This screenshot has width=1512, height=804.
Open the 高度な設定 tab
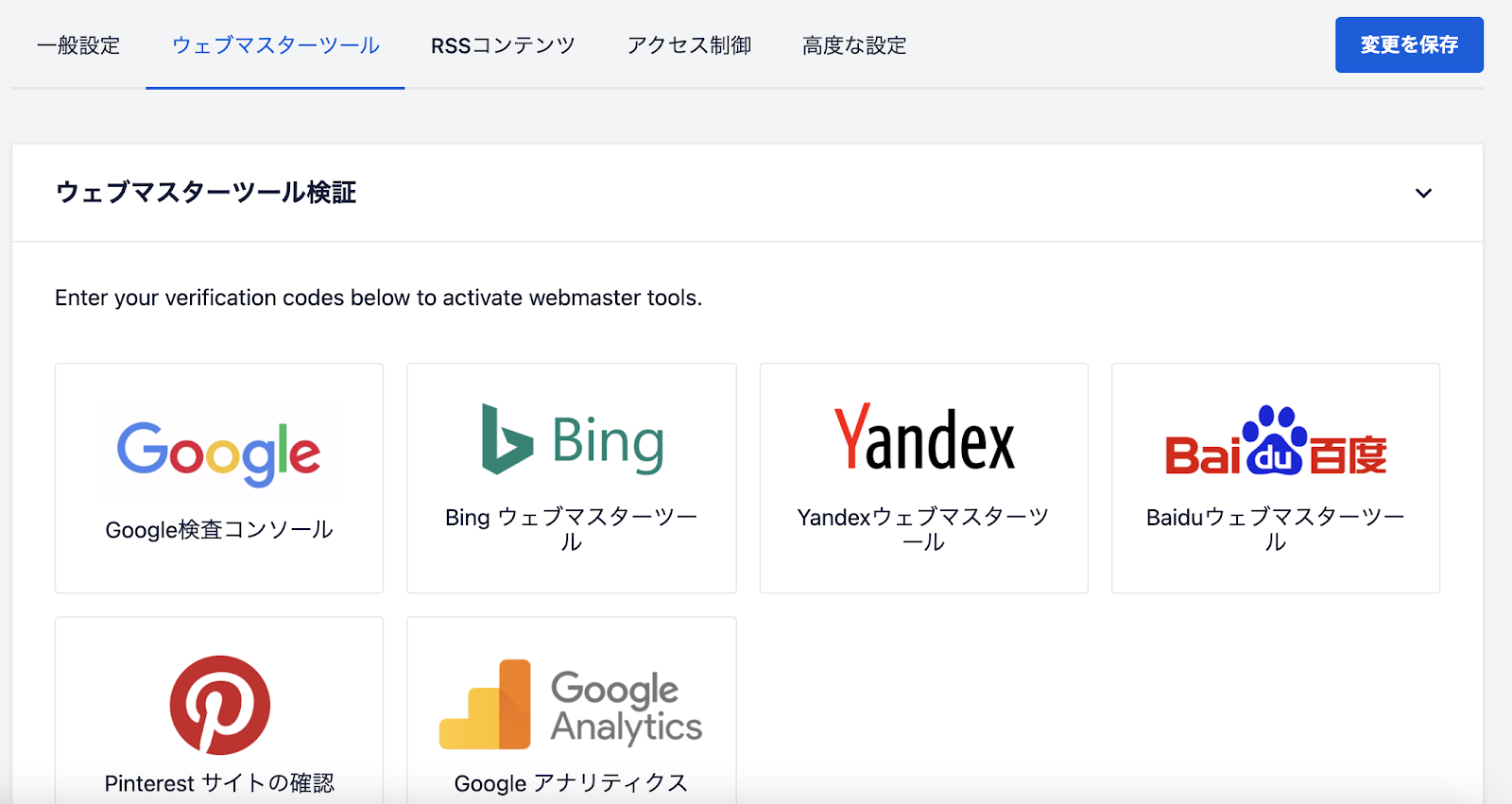tap(854, 45)
